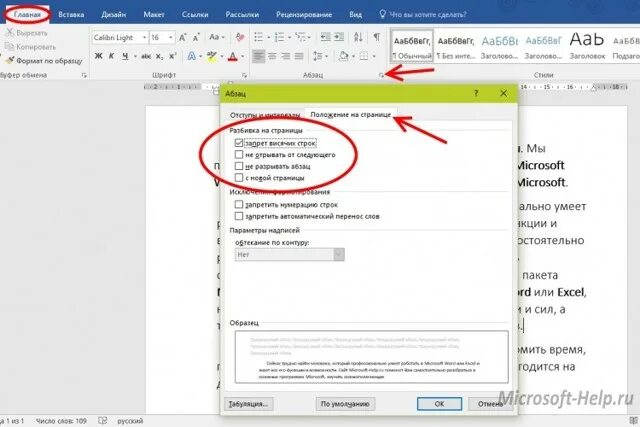Viewport: 640px width, 427px height.
Task: Select the Положение на странице dialog tab
Action: click(x=351, y=115)
